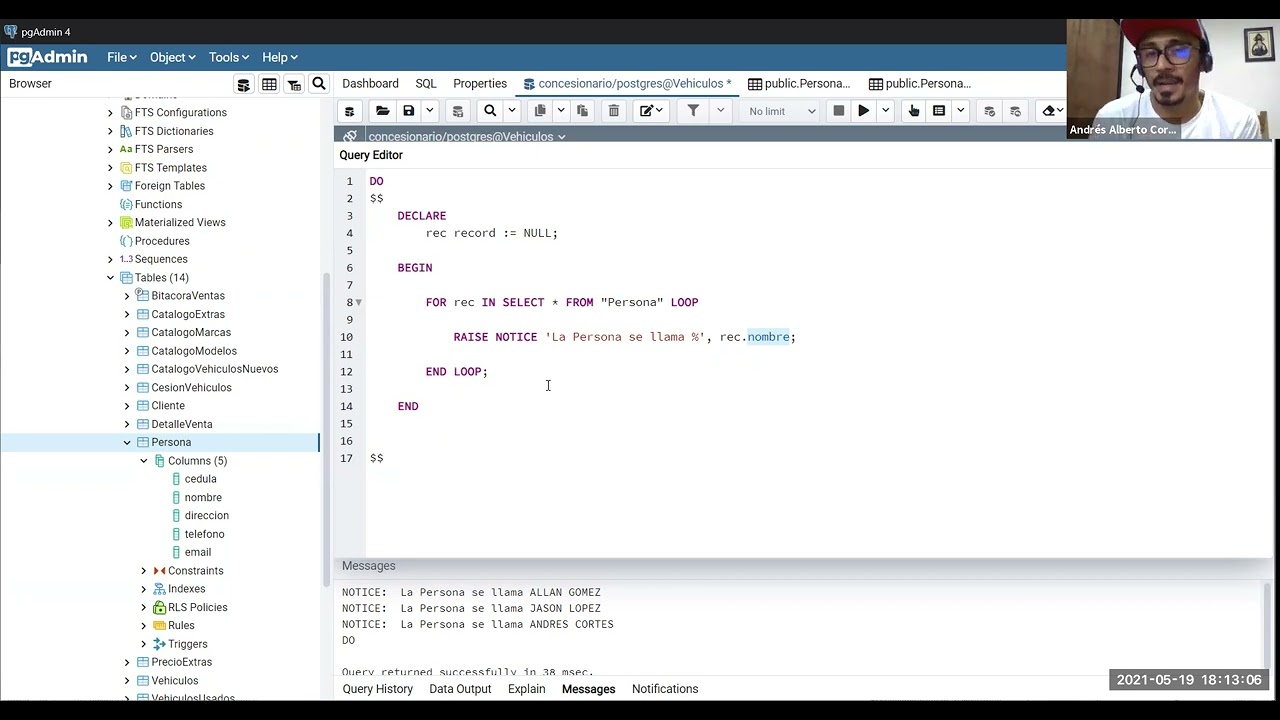Switch to the SQL tab
This screenshot has width=1280, height=720.
click(x=426, y=84)
